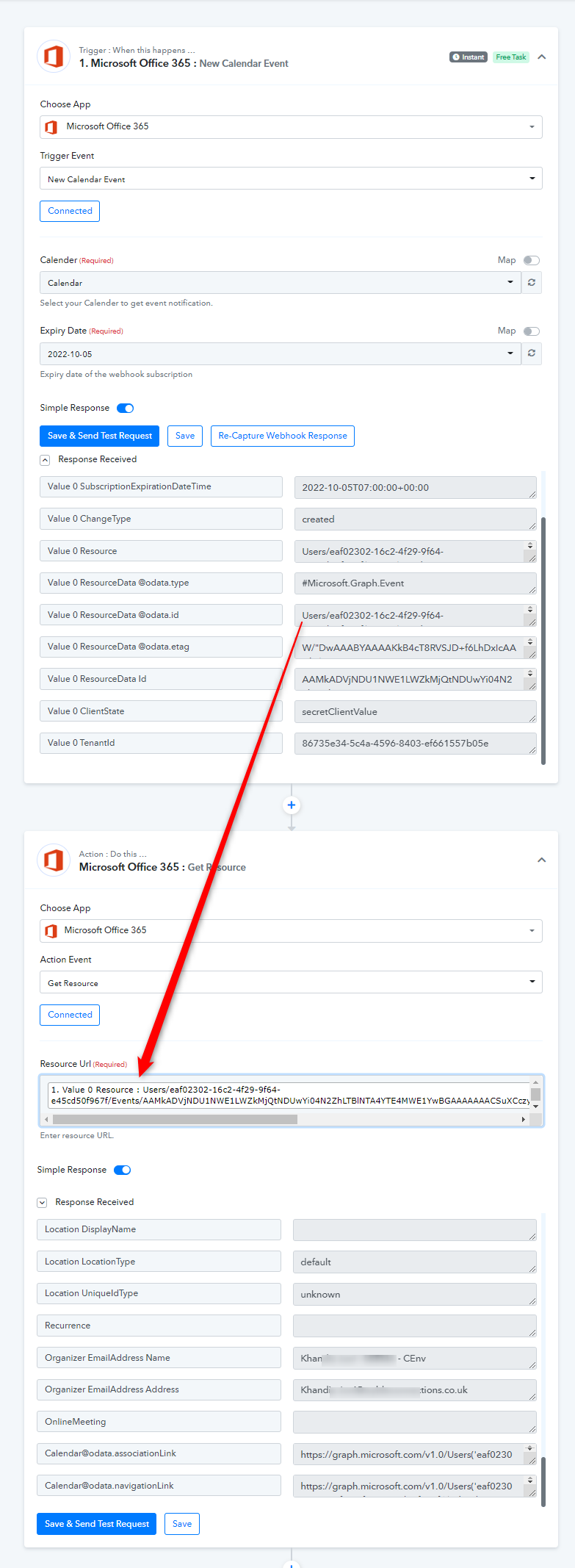Click the Recurrence label field
This screenshot has width=575, height=1568.
click(159, 1326)
